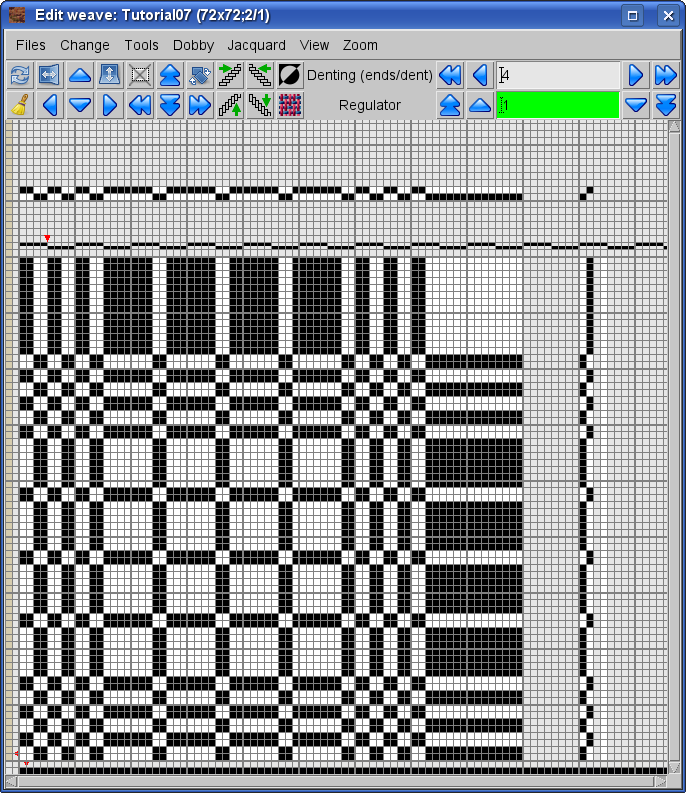Open the Tools menu
Screen dimensions: 686x793
point(142,45)
